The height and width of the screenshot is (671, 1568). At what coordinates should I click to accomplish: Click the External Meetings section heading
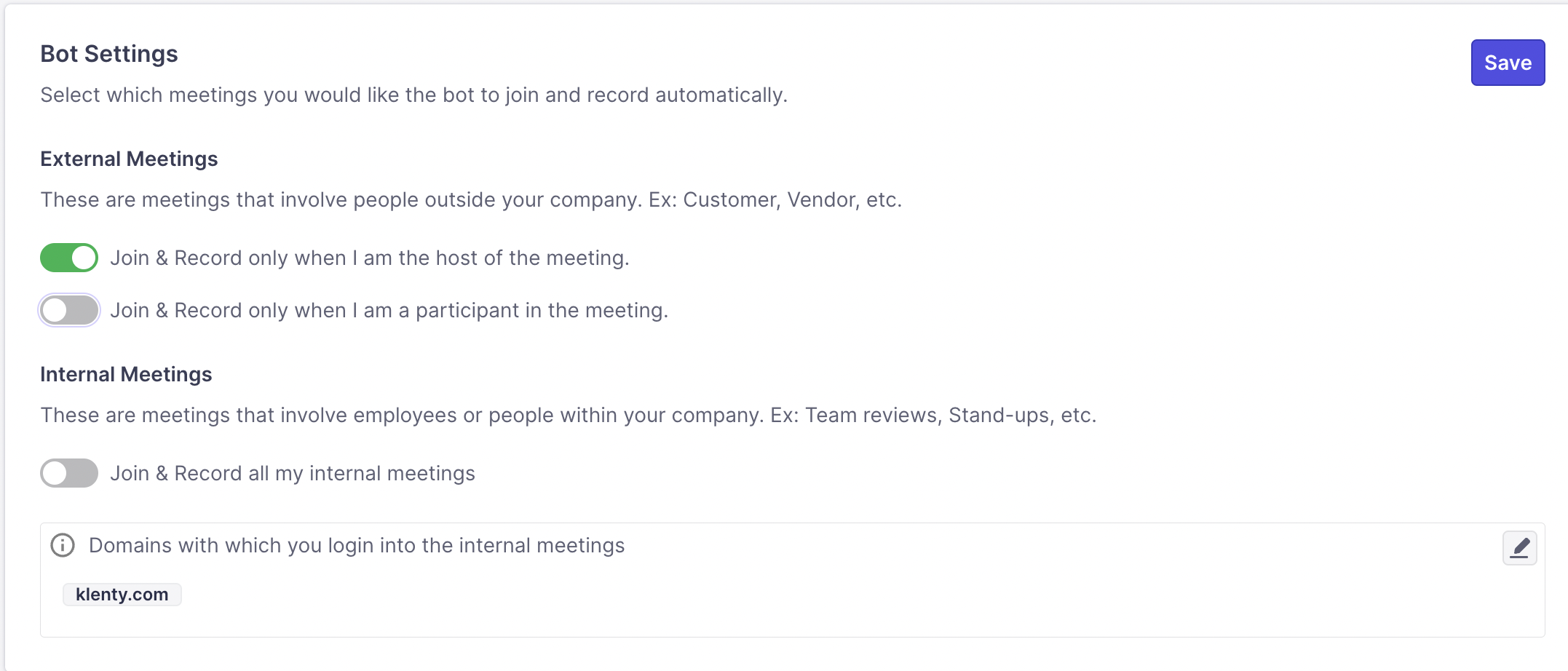(x=129, y=159)
